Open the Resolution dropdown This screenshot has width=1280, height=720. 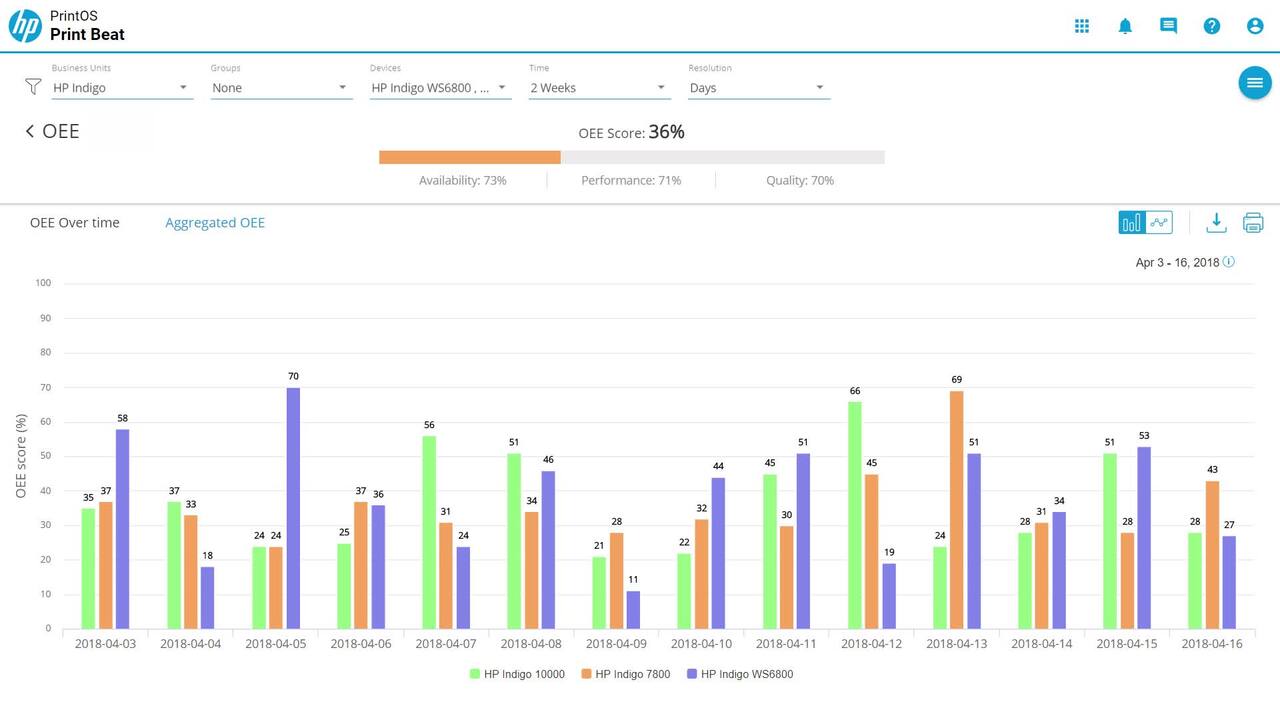click(x=759, y=88)
